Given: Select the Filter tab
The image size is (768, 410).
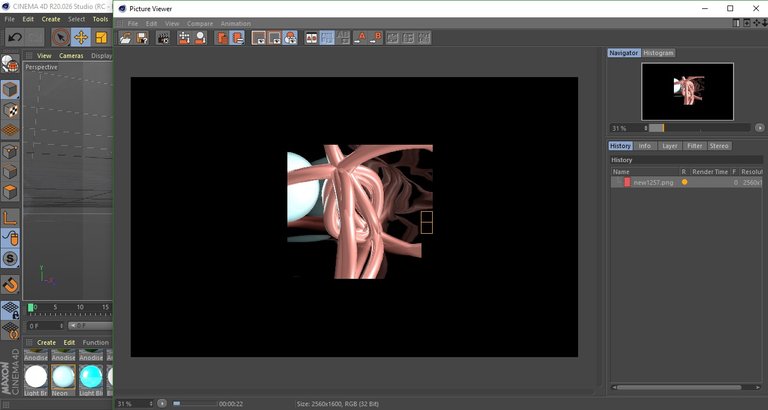Looking at the screenshot, I should pos(695,146).
